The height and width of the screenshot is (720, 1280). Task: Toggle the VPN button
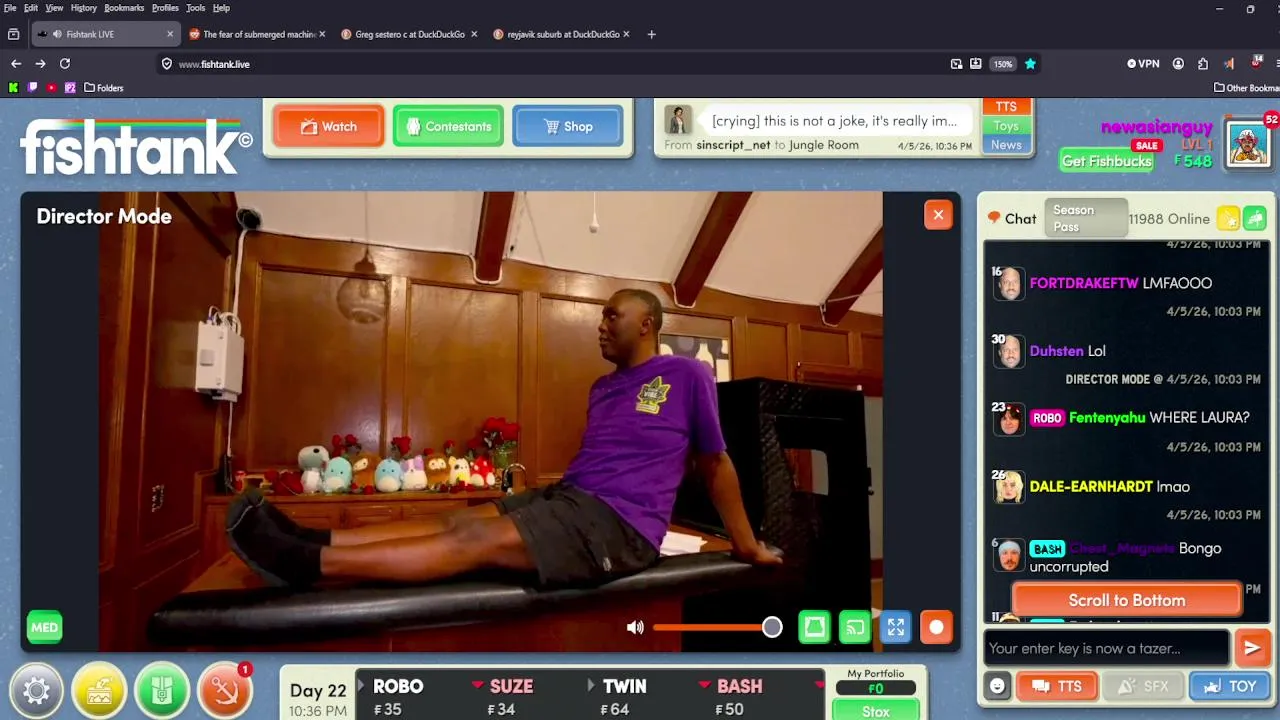[1143, 63]
